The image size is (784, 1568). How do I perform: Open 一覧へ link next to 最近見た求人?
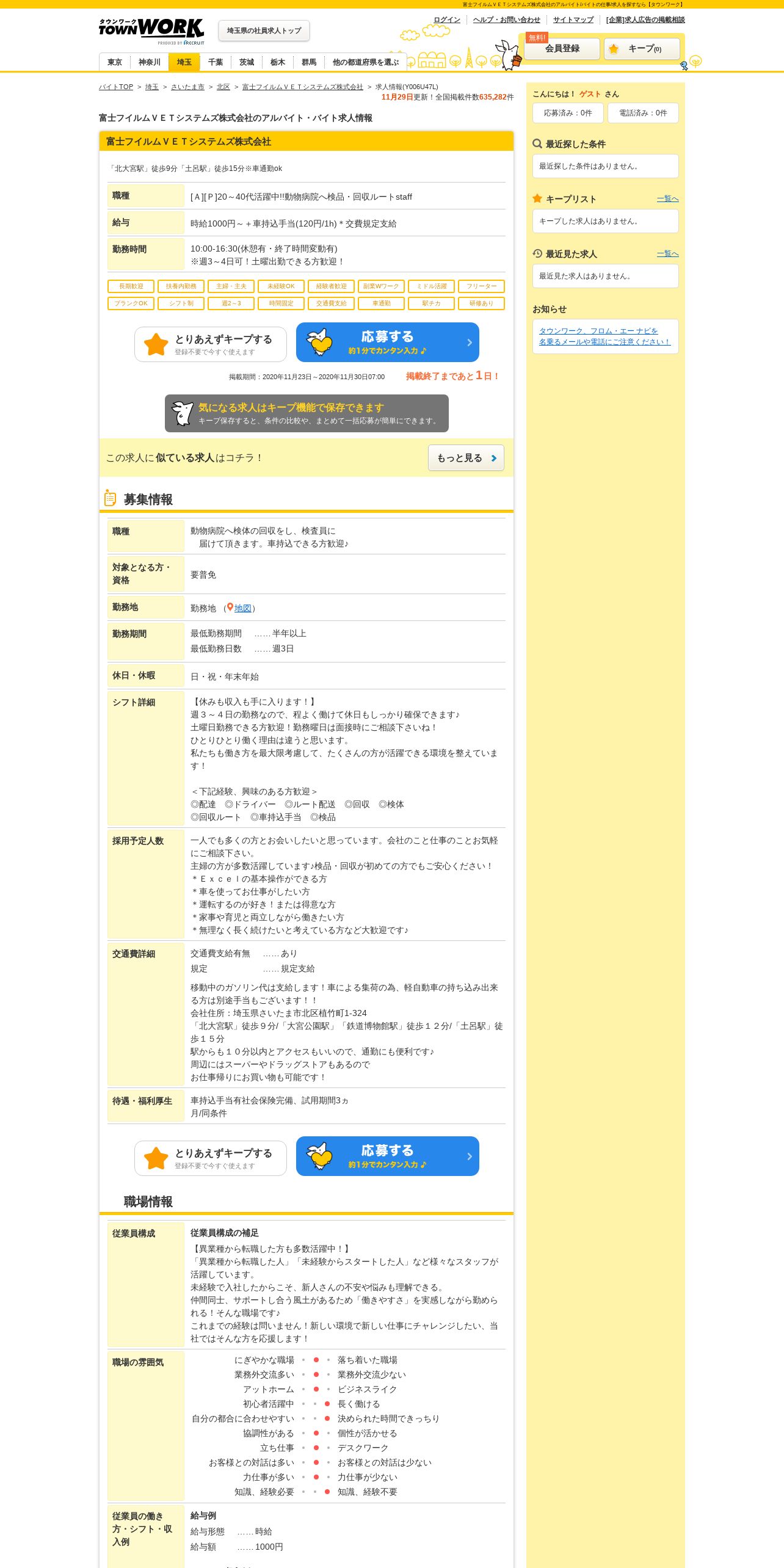pos(668,253)
